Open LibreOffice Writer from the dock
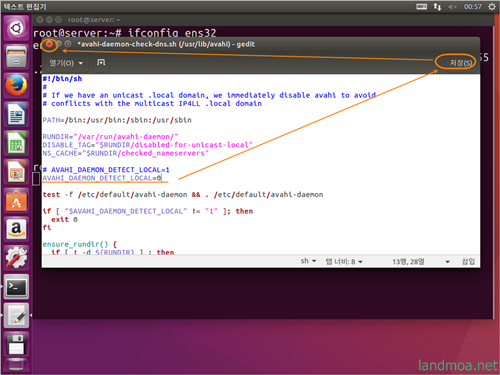This screenshot has width=500, height=375. (x=16, y=114)
